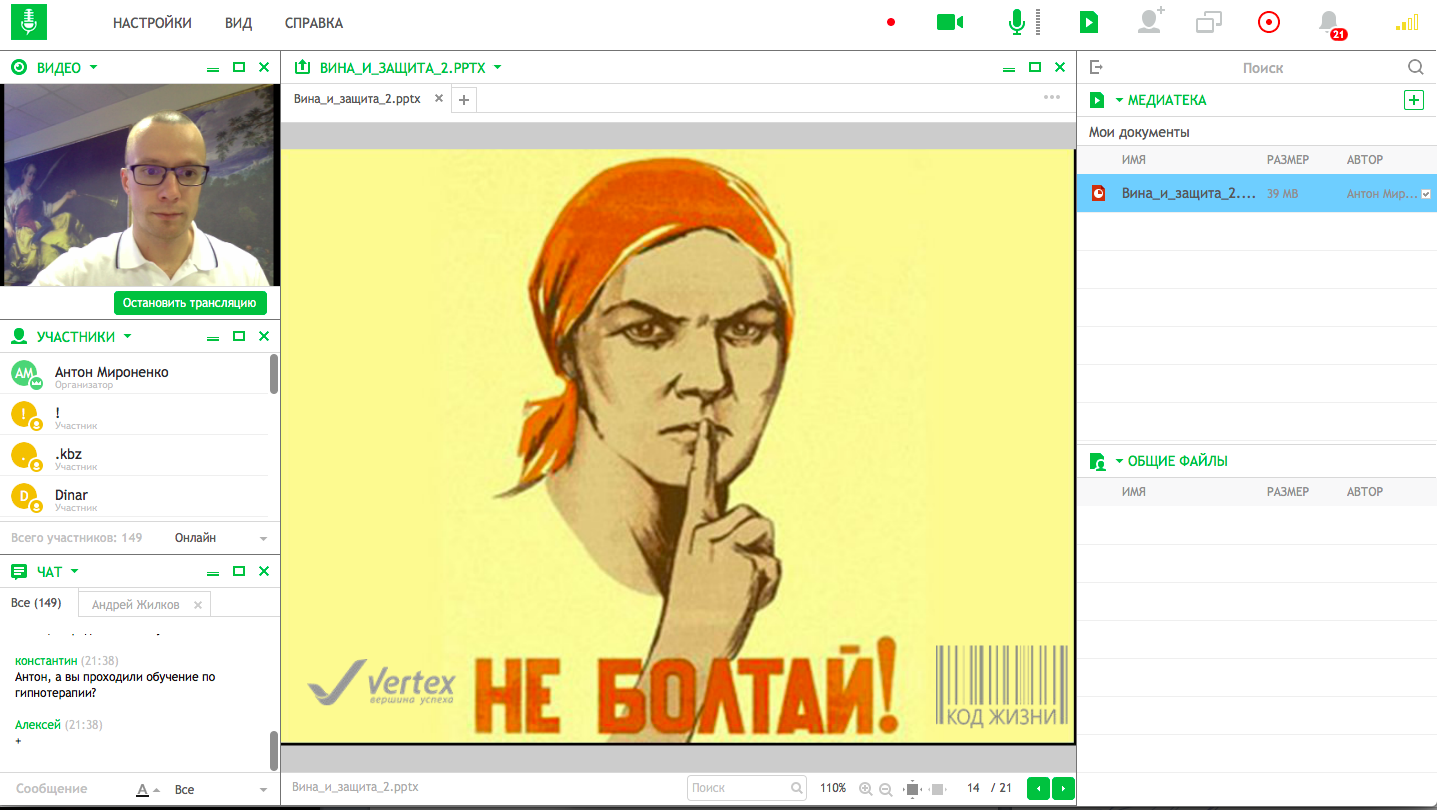
Task: Open the screen sharing icon
Action: tap(1210, 22)
